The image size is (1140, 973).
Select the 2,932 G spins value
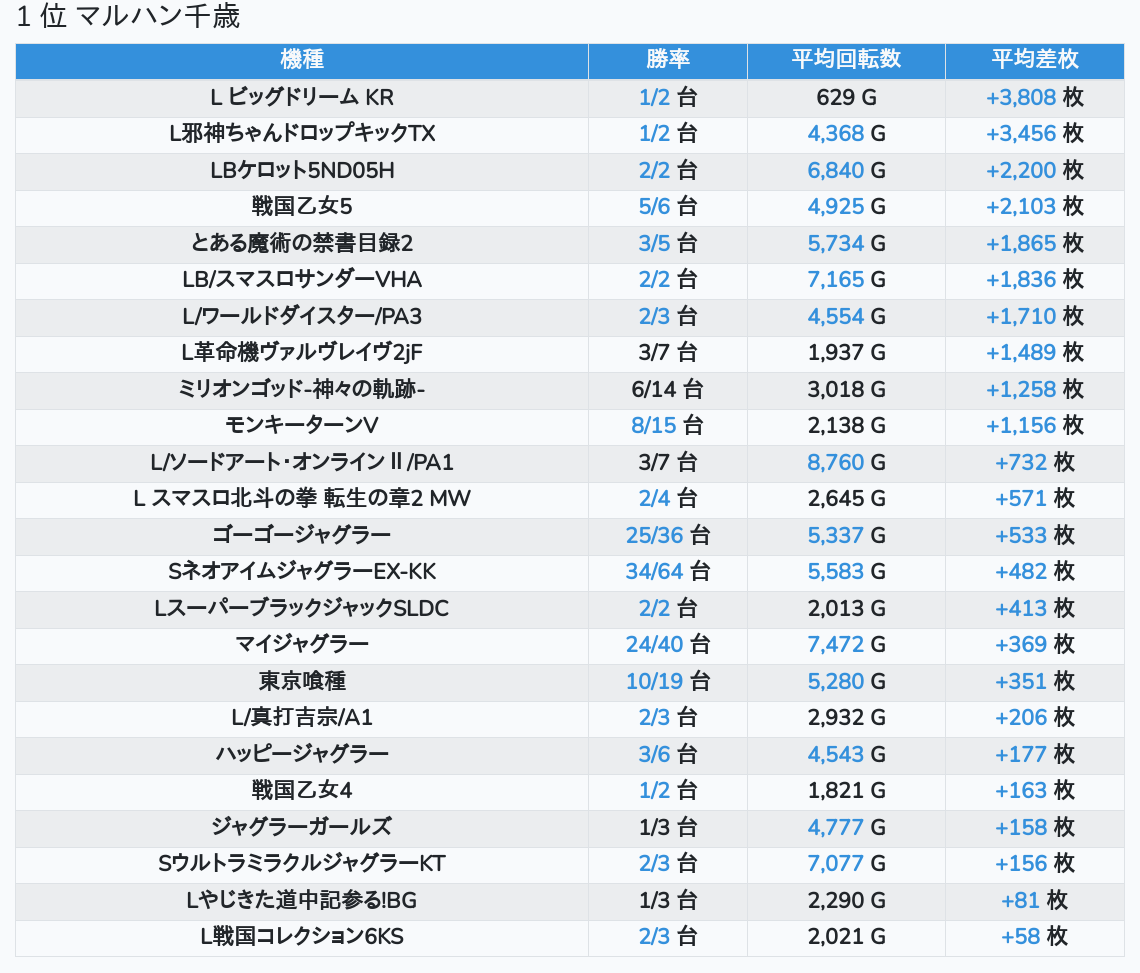point(846,718)
